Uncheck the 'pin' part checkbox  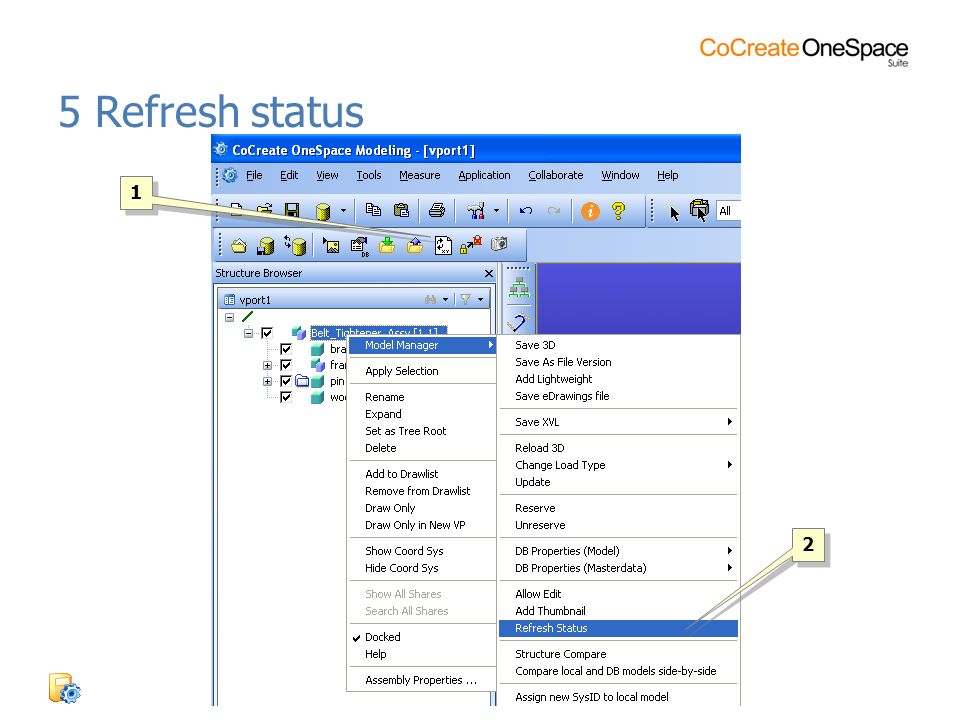click(286, 381)
